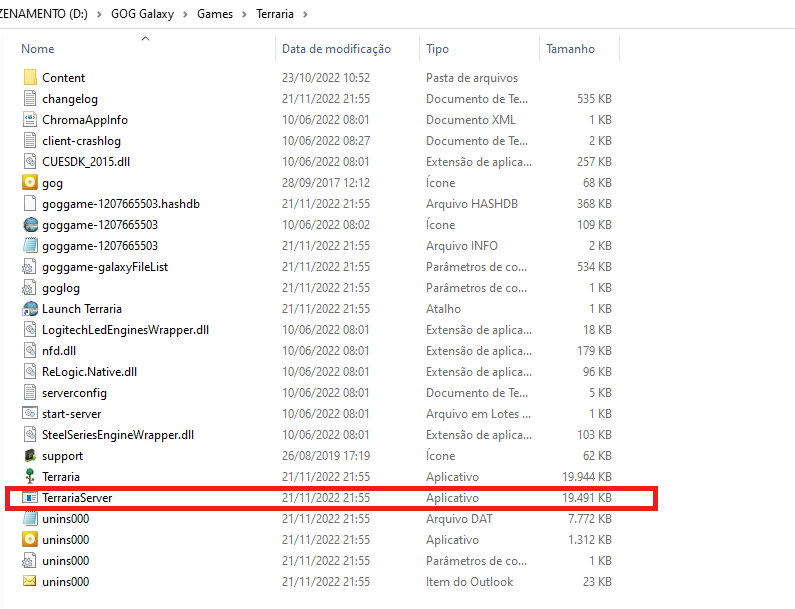
Task: Select the Content folder name
Action: click(63, 78)
